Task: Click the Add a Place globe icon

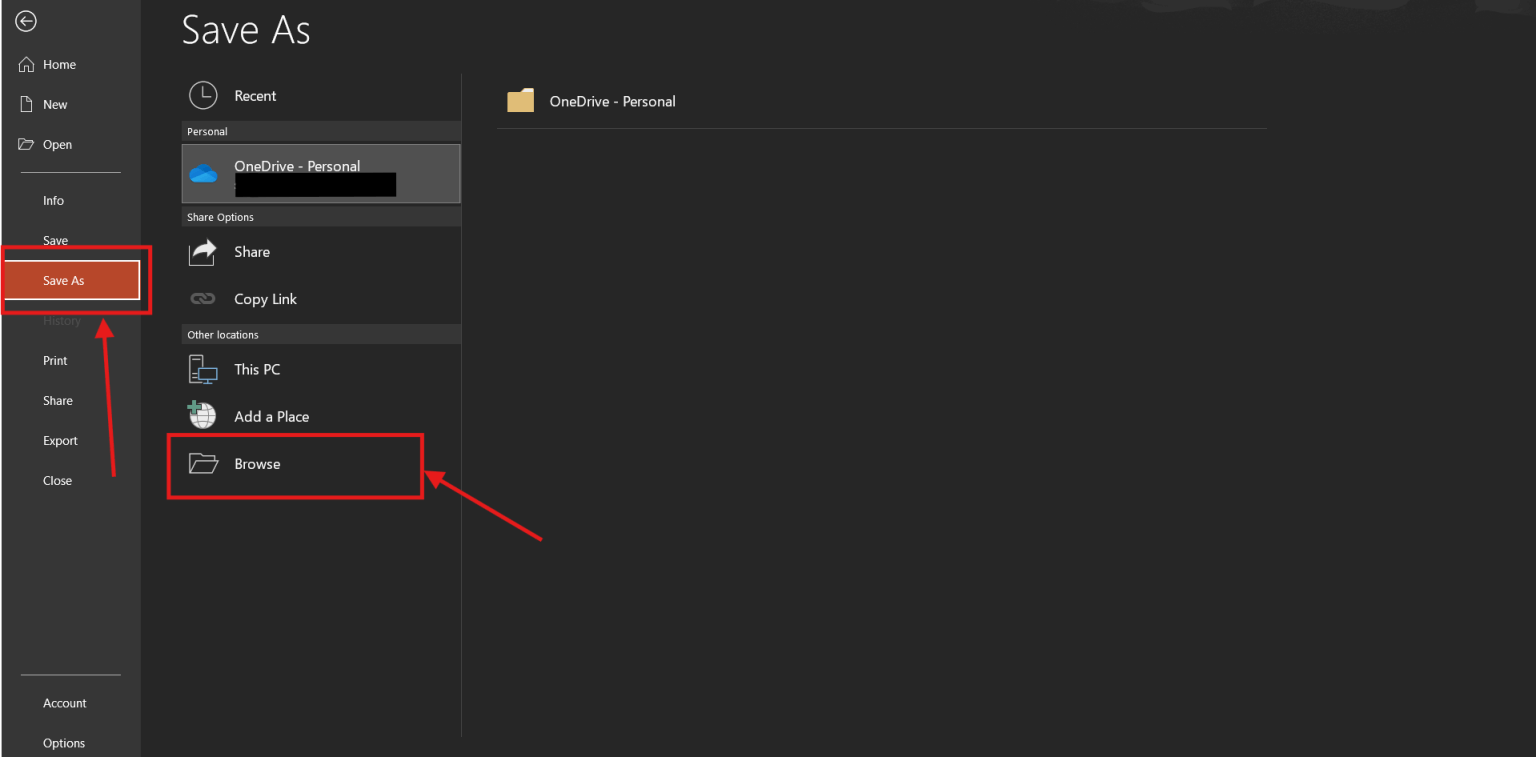Action: [202, 416]
